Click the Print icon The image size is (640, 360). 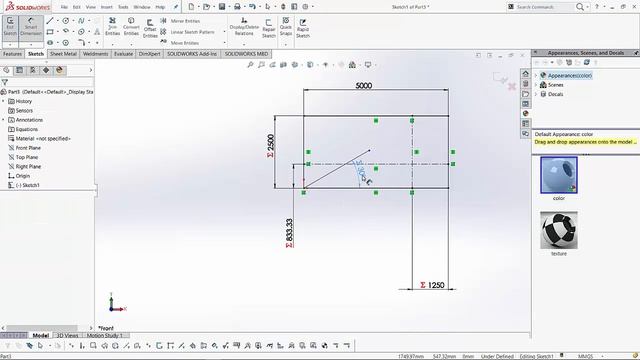pos(237,7)
